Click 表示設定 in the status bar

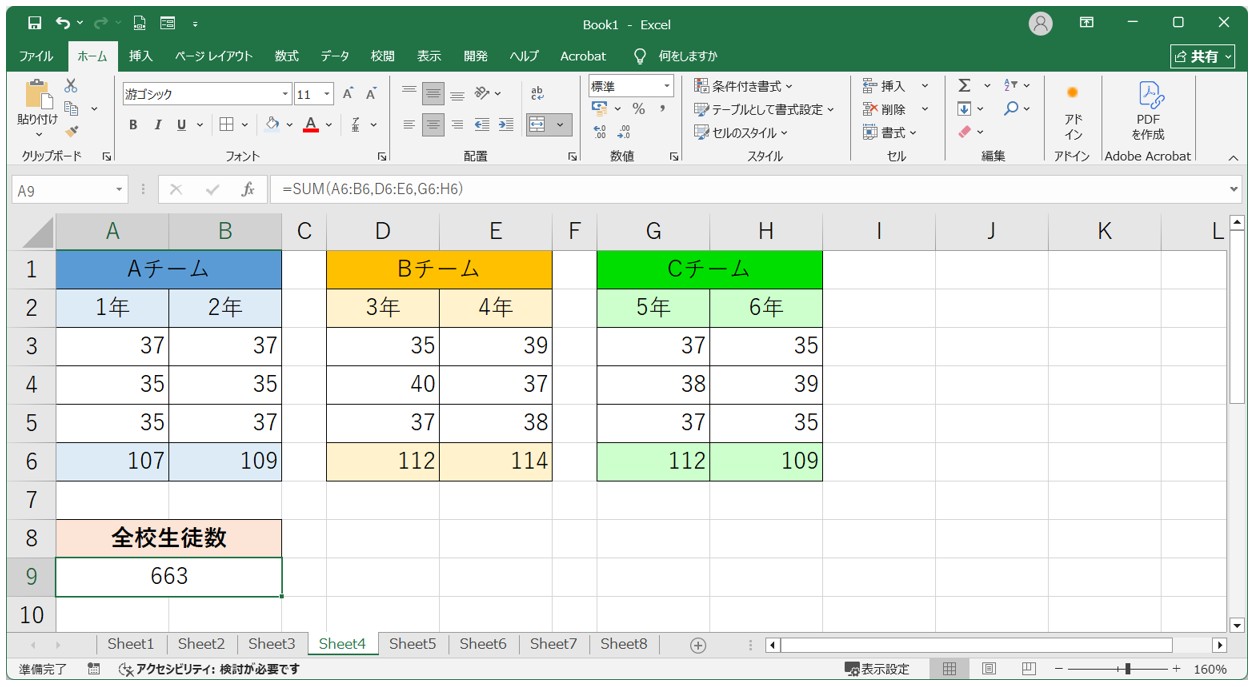pyautogui.click(x=877, y=669)
